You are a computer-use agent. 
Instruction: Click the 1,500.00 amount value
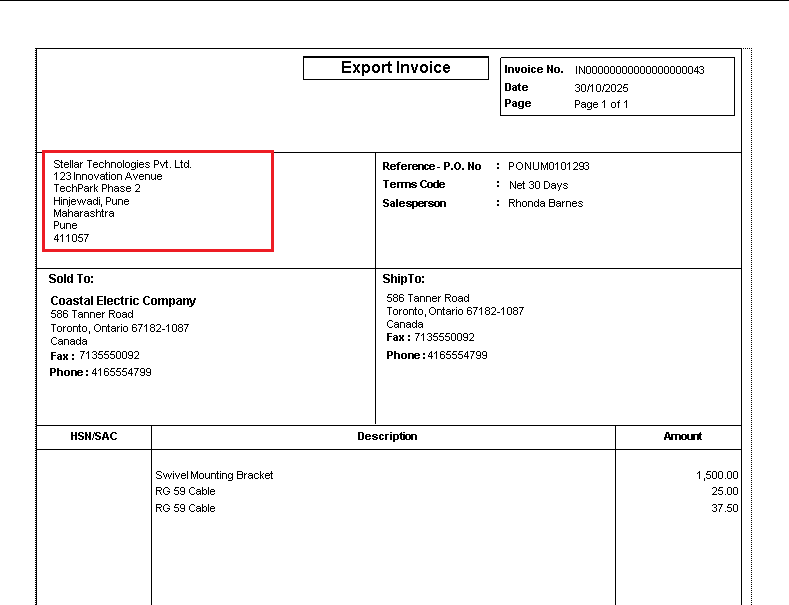click(717, 475)
